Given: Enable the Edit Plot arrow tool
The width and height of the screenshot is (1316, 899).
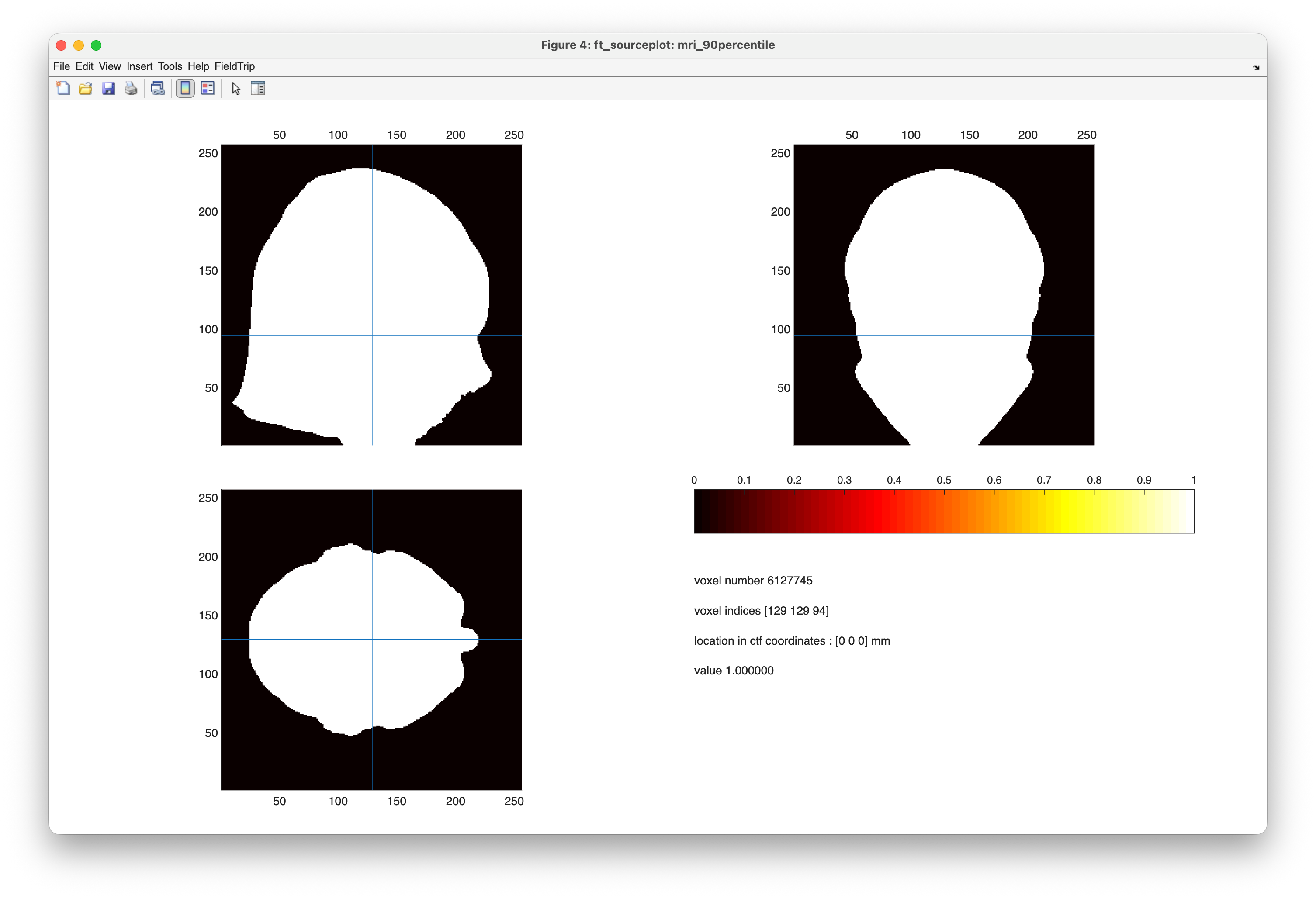Looking at the screenshot, I should (x=236, y=88).
